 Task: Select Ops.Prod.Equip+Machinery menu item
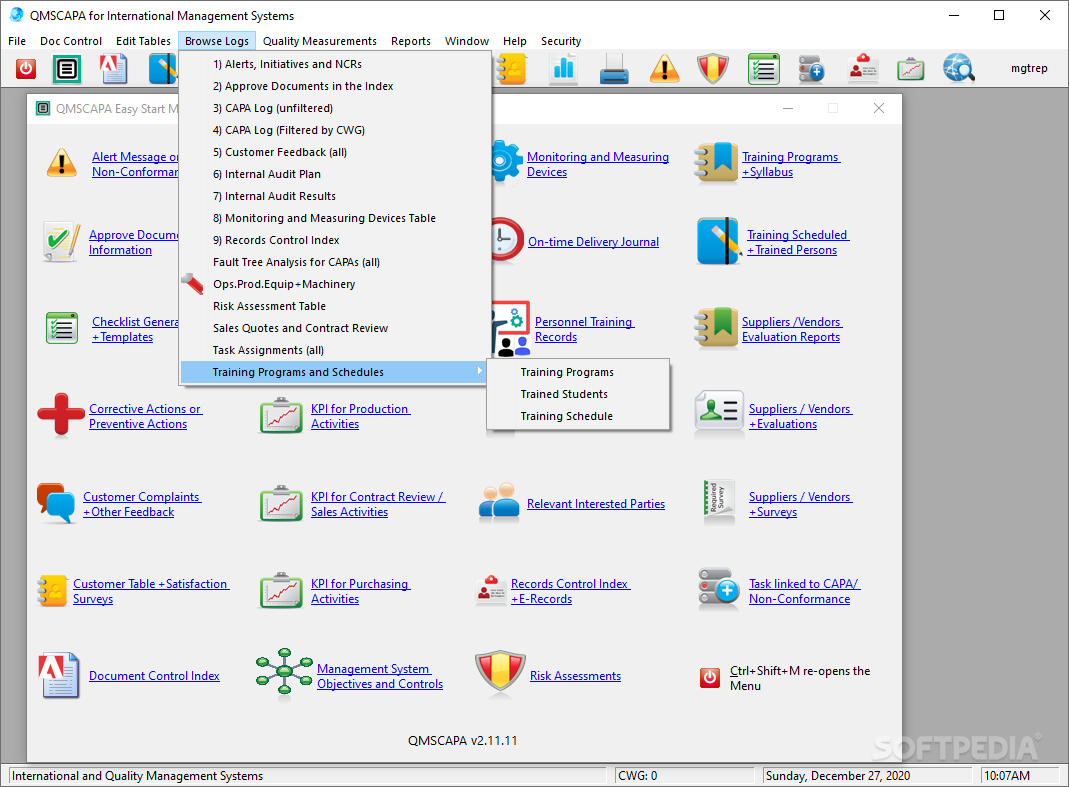point(335,284)
